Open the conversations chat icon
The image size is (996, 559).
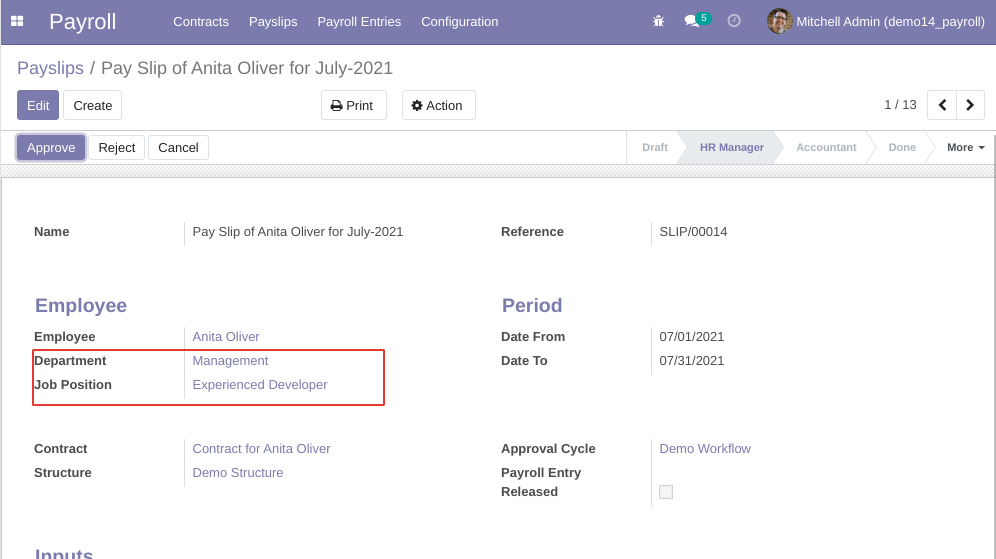point(691,21)
